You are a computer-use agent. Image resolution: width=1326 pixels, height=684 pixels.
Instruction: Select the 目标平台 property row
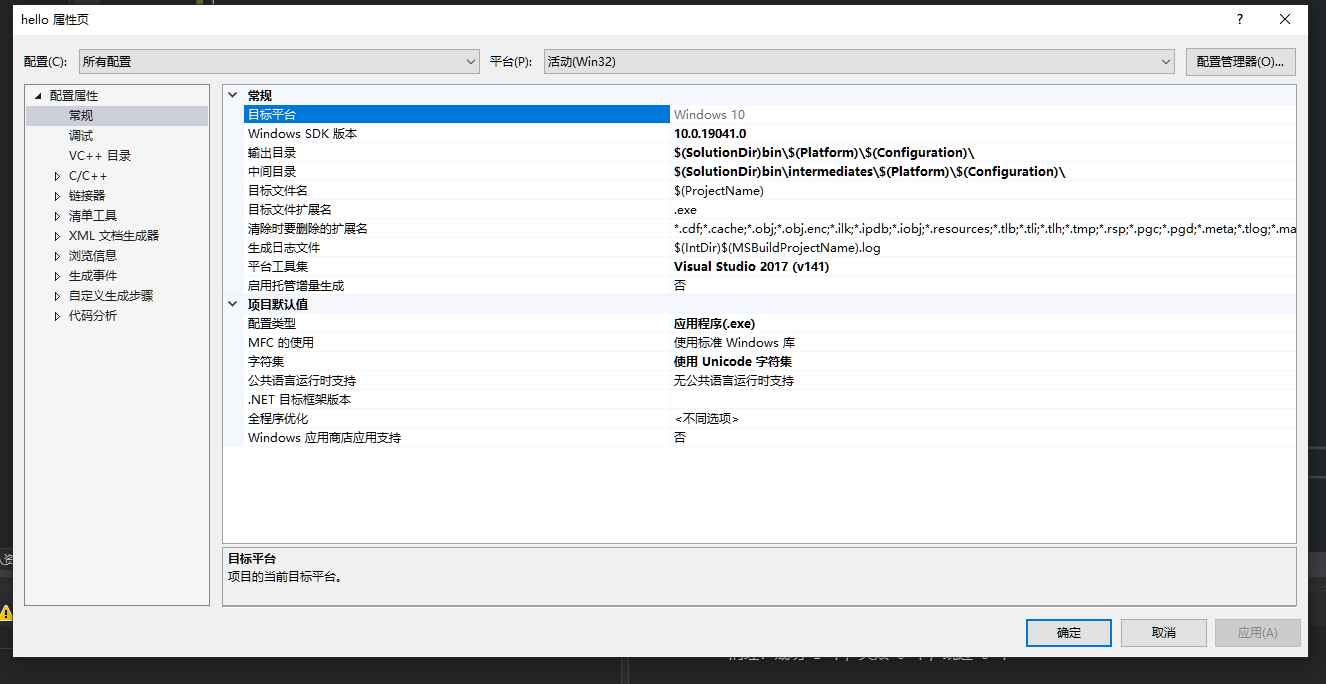tap(770, 115)
